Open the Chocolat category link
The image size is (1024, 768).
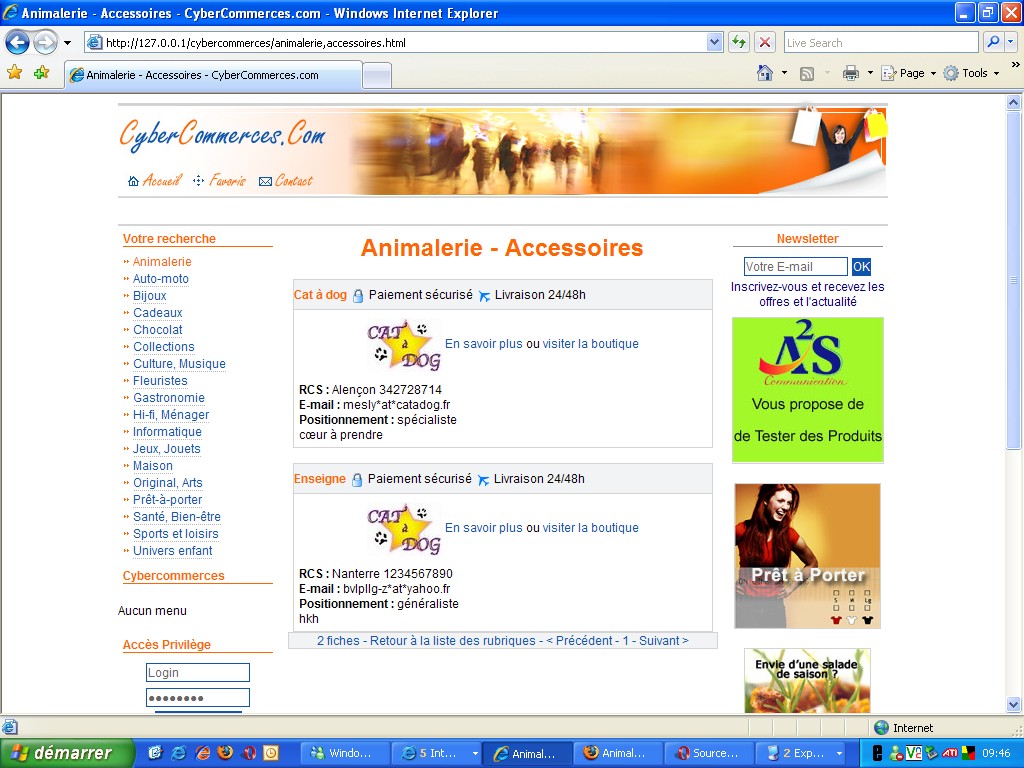coord(157,330)
